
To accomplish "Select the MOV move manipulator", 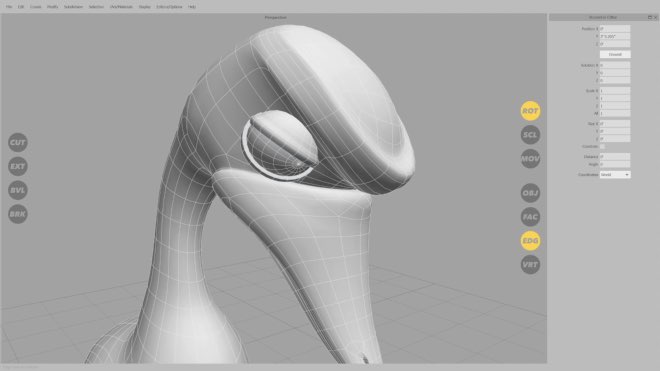I will tap(530, 159).
